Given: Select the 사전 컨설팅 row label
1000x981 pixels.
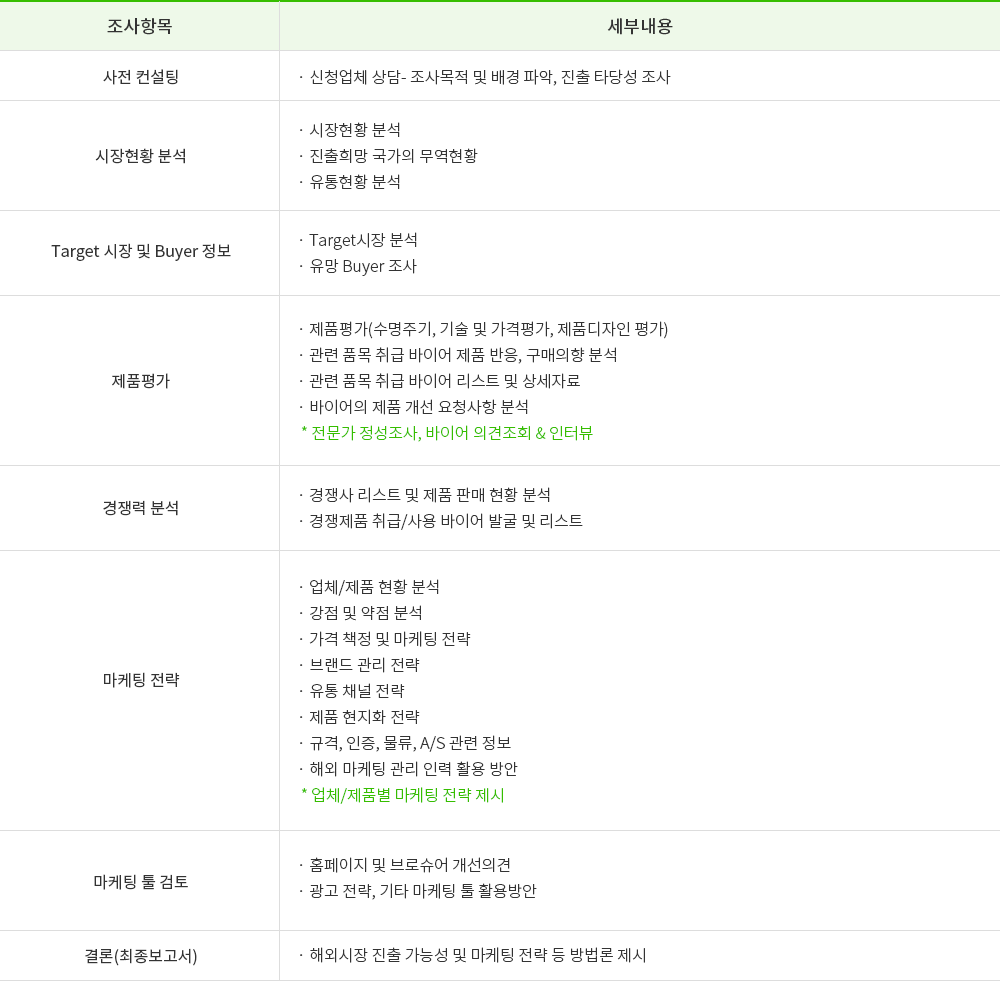Looking at the screenshot, I should [140, 77].
